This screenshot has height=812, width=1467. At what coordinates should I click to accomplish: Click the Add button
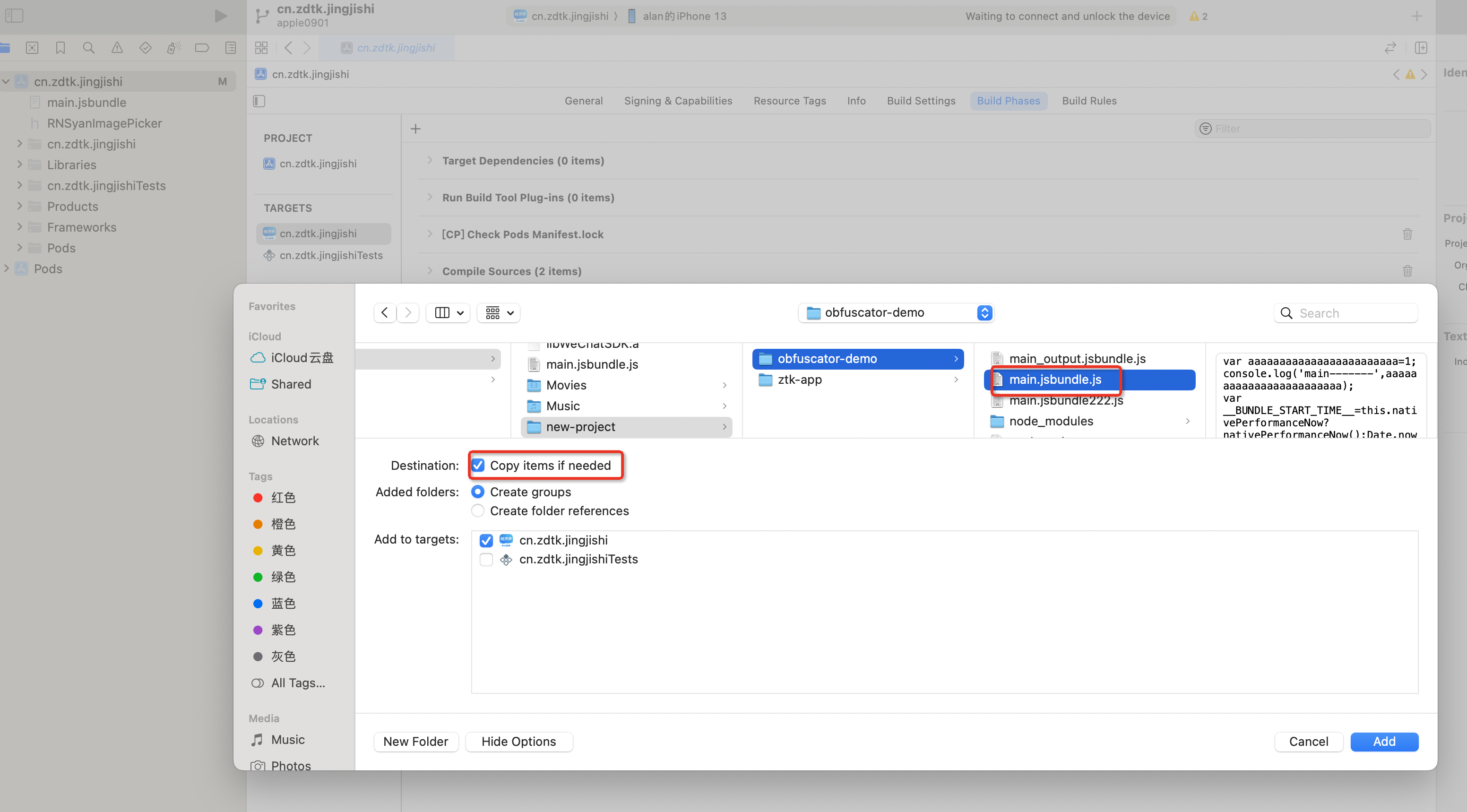click(1383, 742)
